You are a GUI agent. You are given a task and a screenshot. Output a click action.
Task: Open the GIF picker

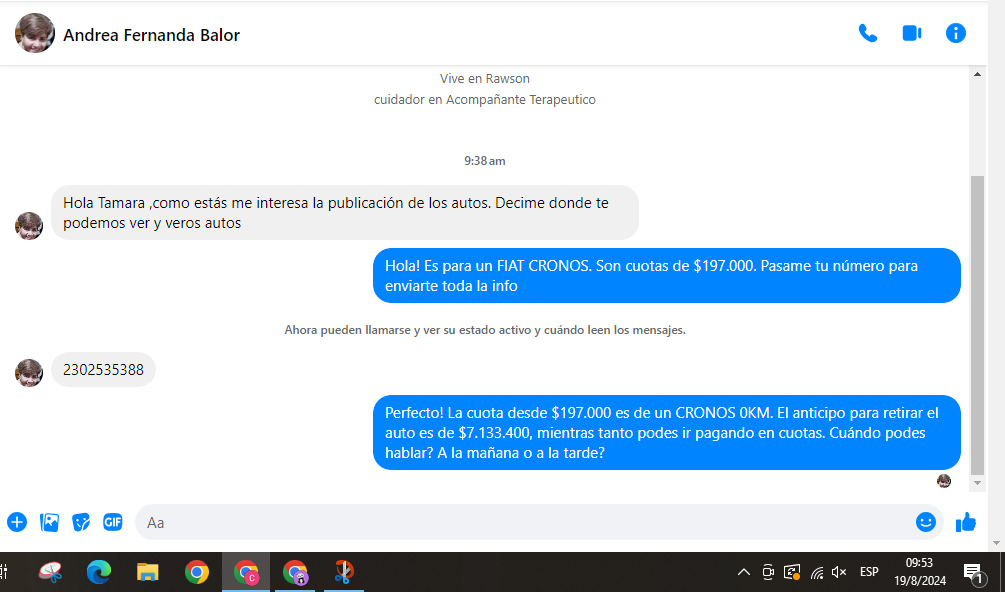click(113, 522)
